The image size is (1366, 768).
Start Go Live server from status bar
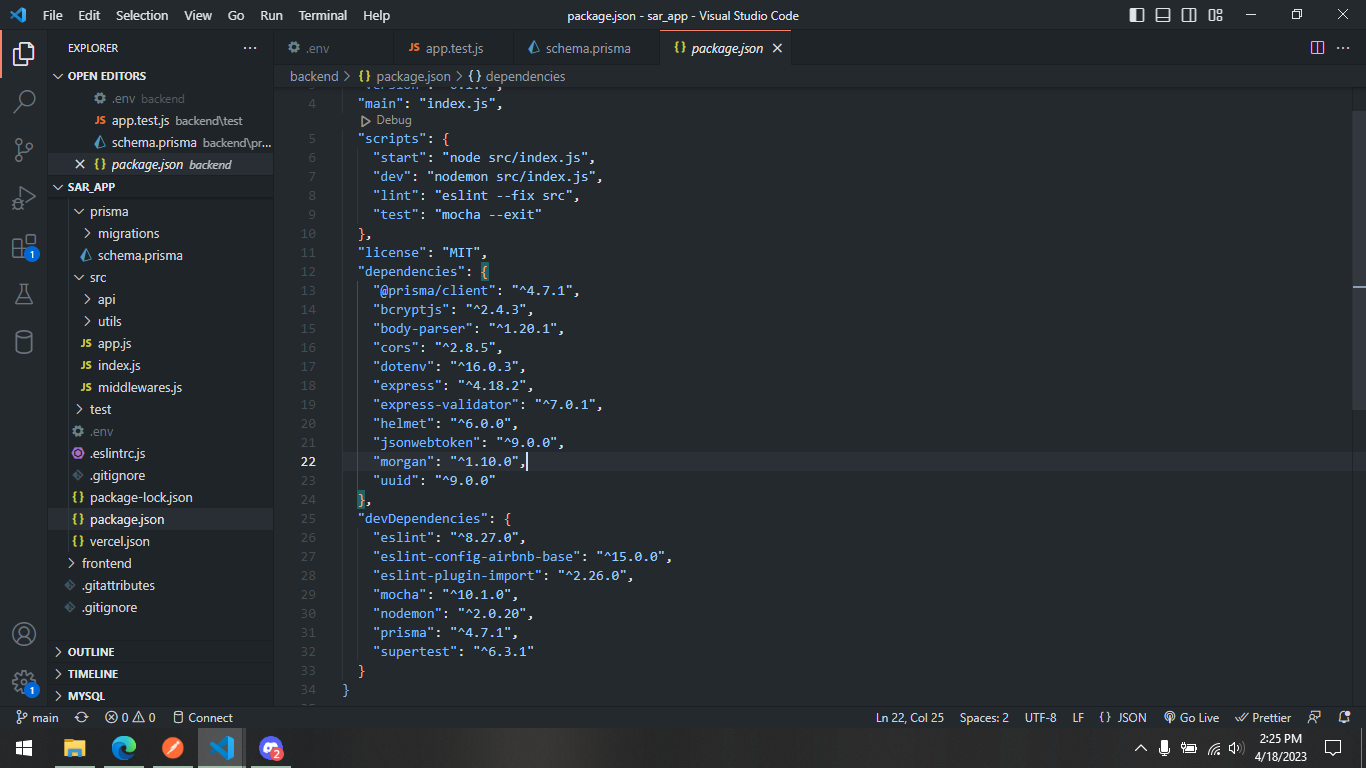point(1191,717)
